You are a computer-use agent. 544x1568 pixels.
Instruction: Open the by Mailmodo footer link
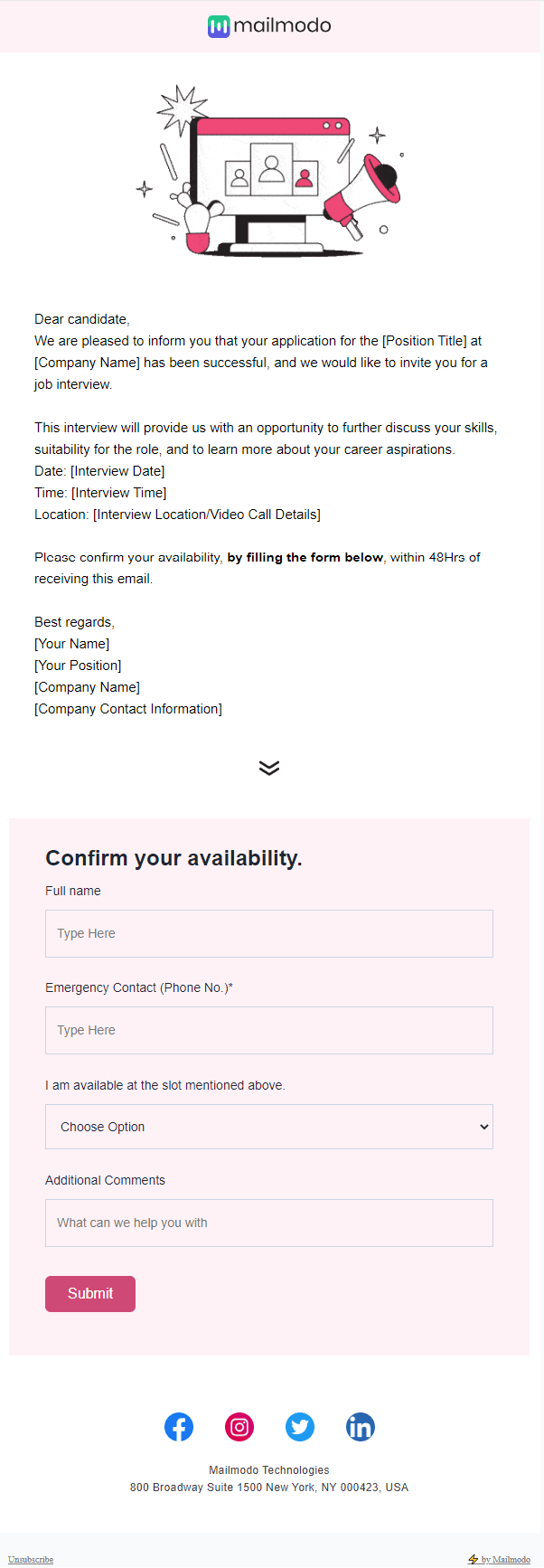[x=506, y=1559]
